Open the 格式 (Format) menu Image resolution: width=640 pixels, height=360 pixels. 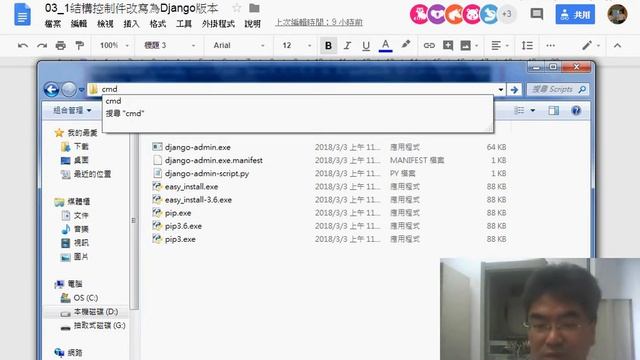tap(158, 24)
